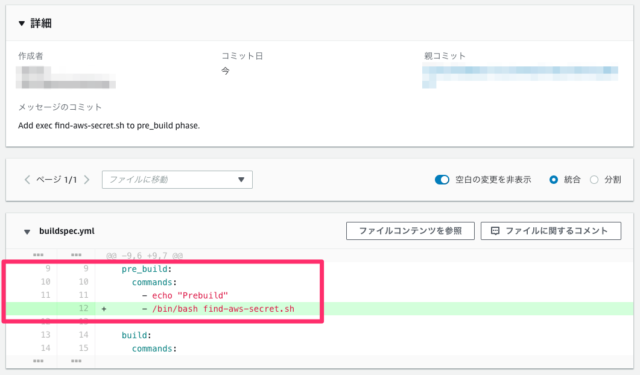Open the blurred parent commit link
The width and height of the screenshot is (640, 375).
520,77
